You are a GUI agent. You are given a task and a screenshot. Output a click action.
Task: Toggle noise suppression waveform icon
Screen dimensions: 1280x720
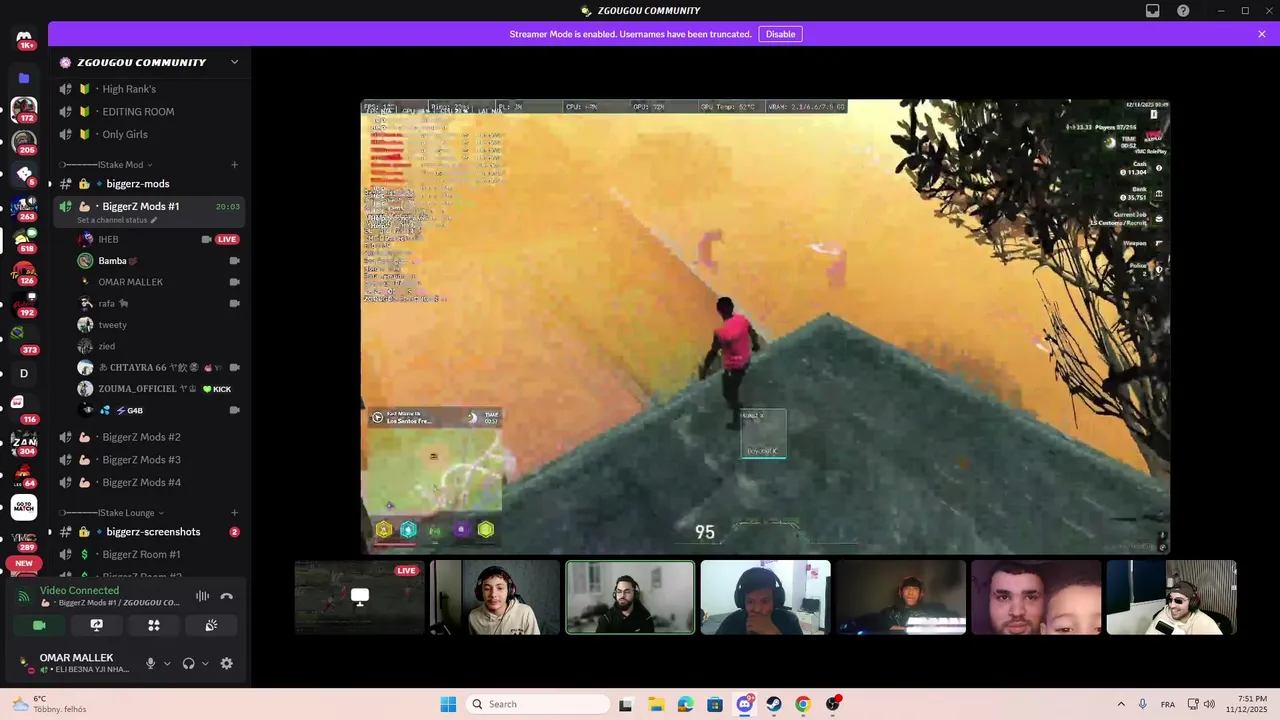(202, 596)
